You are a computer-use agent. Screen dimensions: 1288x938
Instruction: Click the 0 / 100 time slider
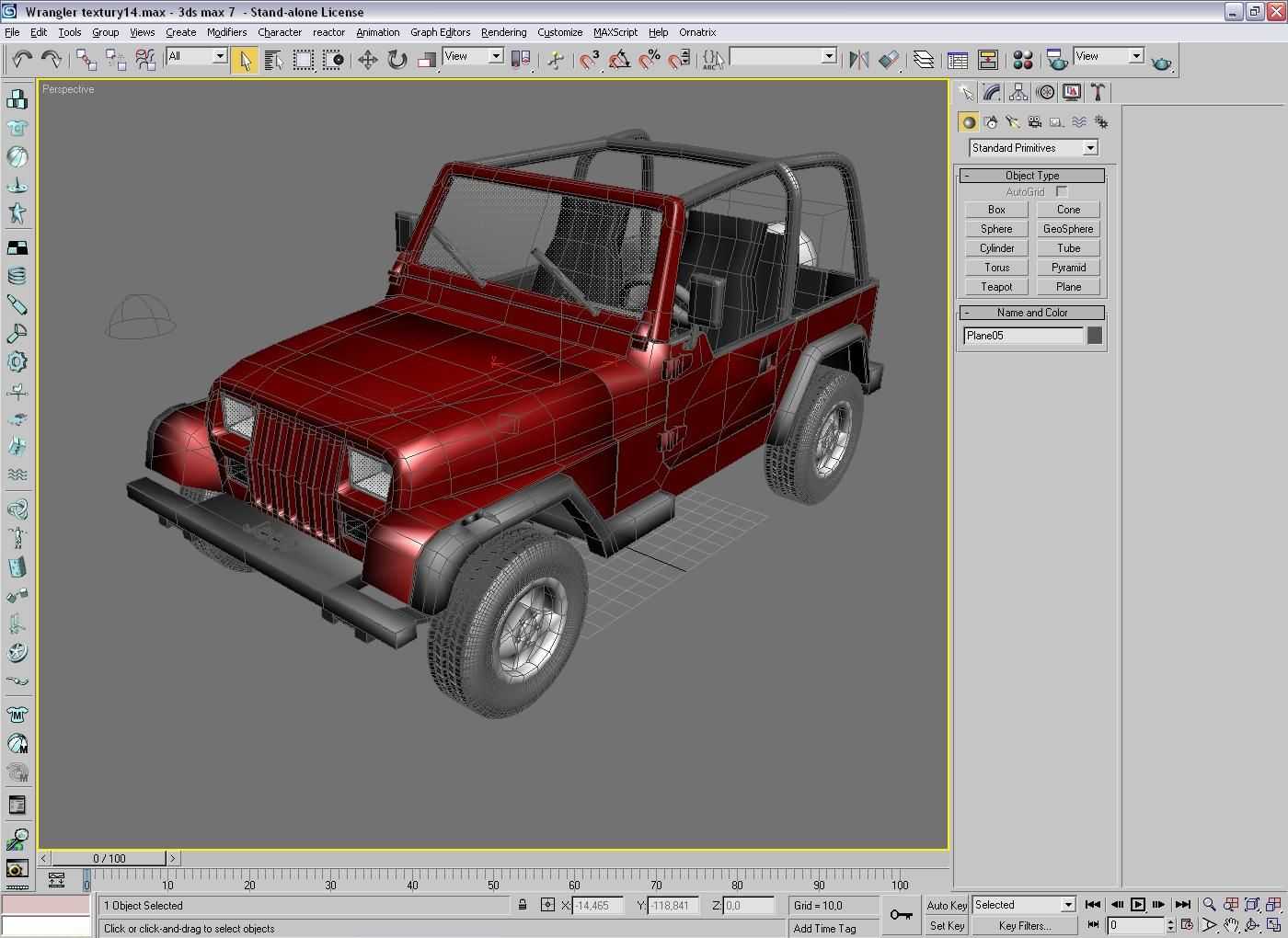point(109,858)
